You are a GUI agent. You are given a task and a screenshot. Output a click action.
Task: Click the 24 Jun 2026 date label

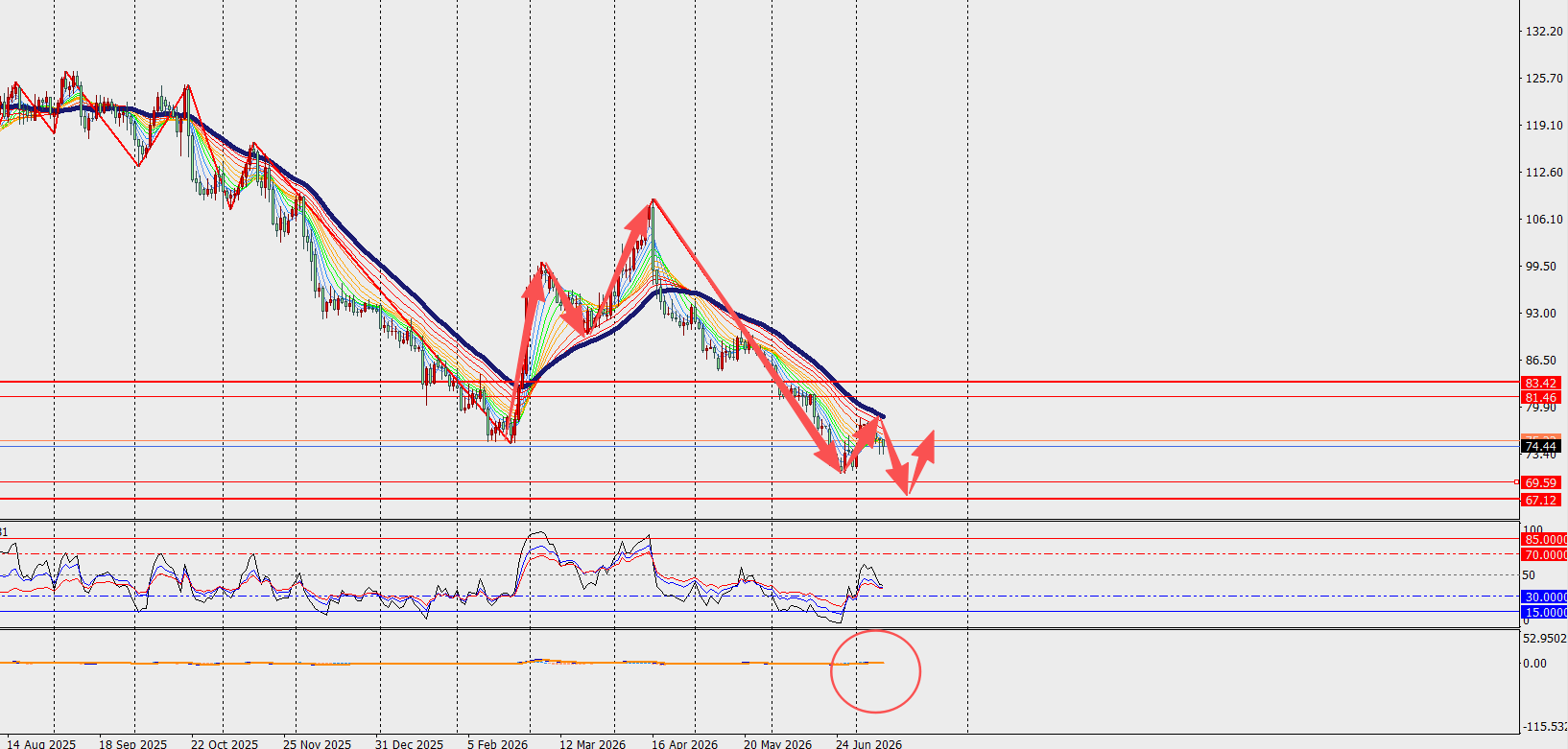click(868, 743)
